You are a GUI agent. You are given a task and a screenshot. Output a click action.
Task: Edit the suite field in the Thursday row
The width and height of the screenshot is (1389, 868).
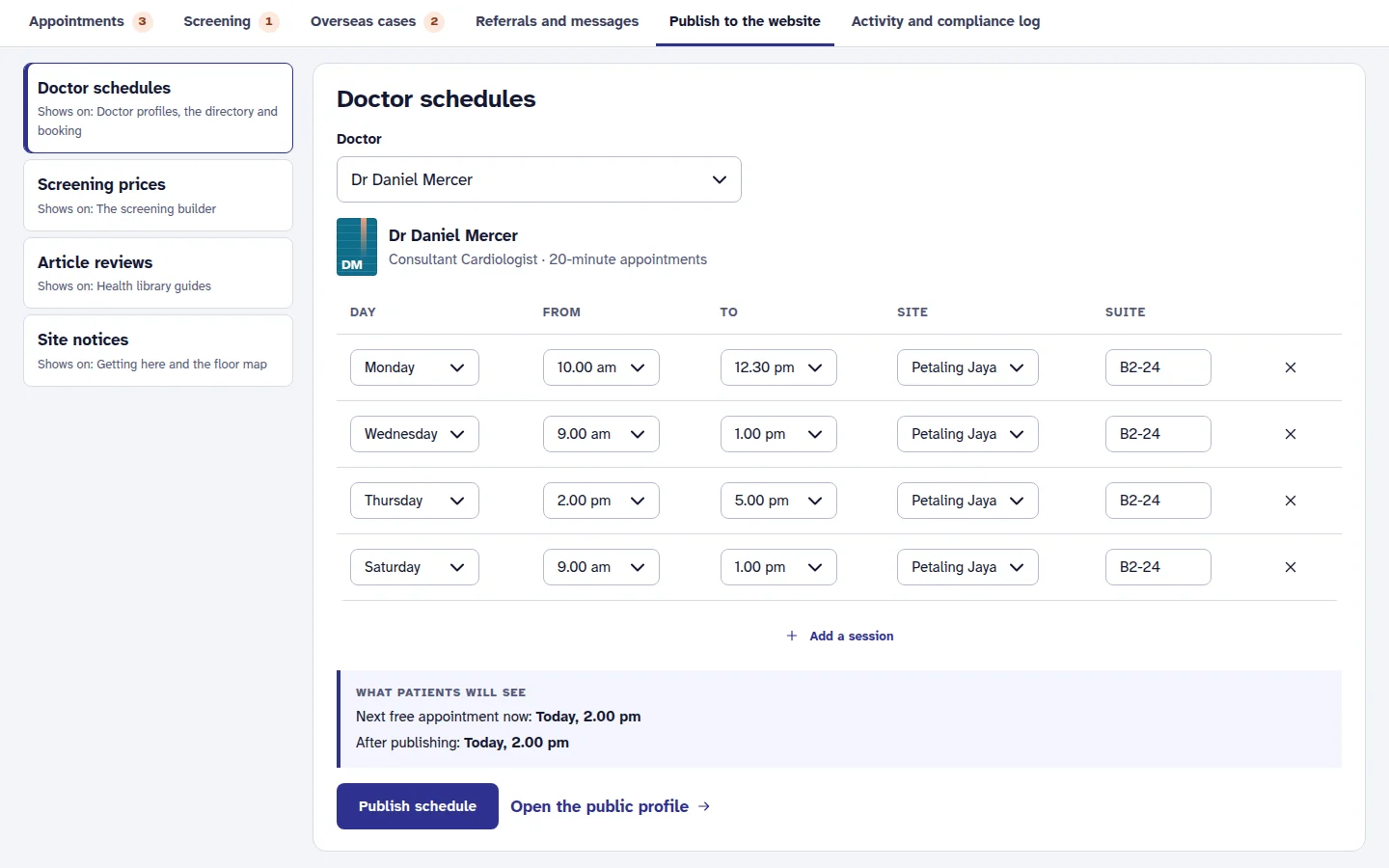coord(1158,501)
